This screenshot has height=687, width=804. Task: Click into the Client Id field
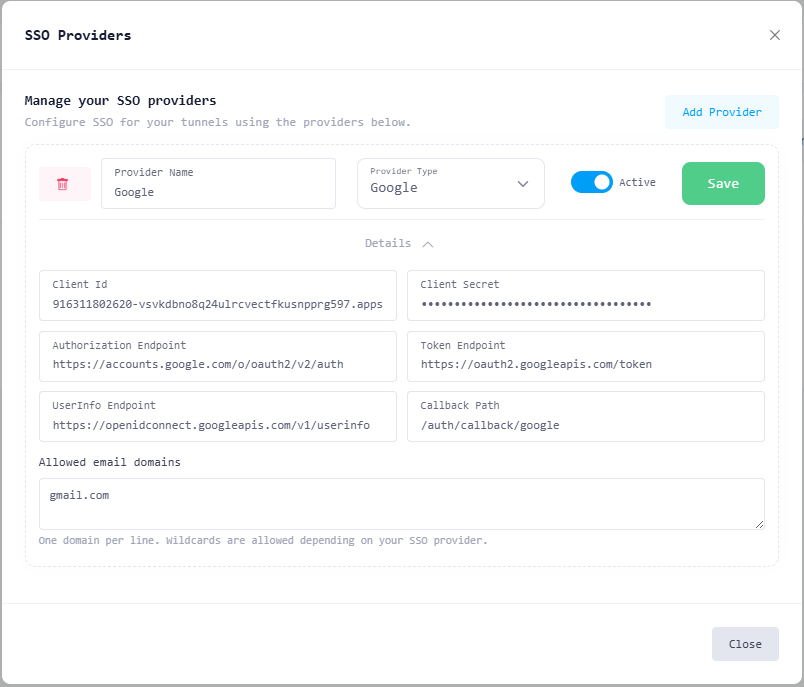click(x=218, y=304)
